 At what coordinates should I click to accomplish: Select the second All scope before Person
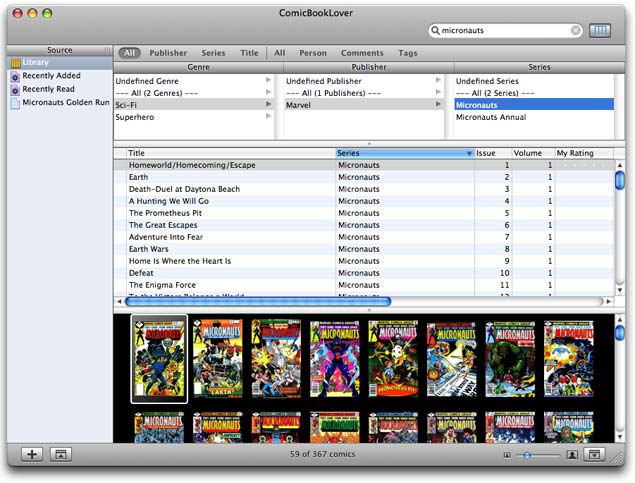pos(279,53)
